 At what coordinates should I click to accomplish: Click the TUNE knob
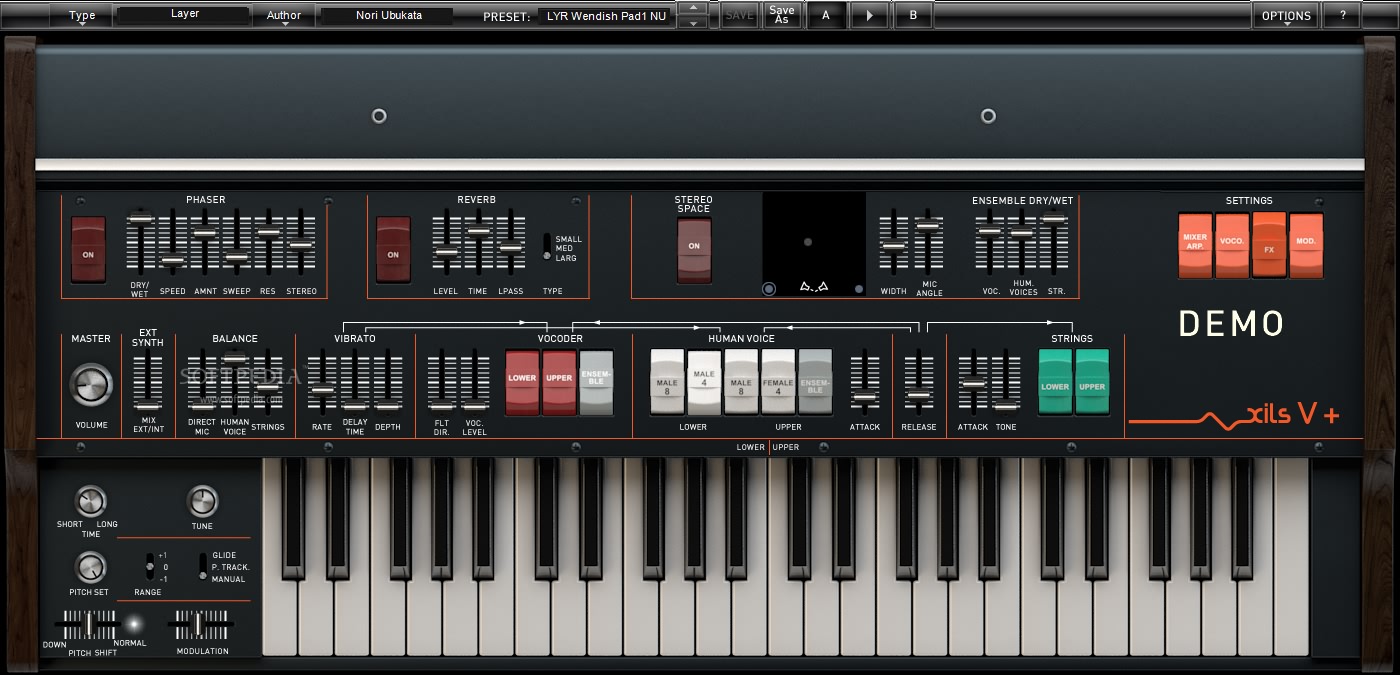[x=202, y=501]
